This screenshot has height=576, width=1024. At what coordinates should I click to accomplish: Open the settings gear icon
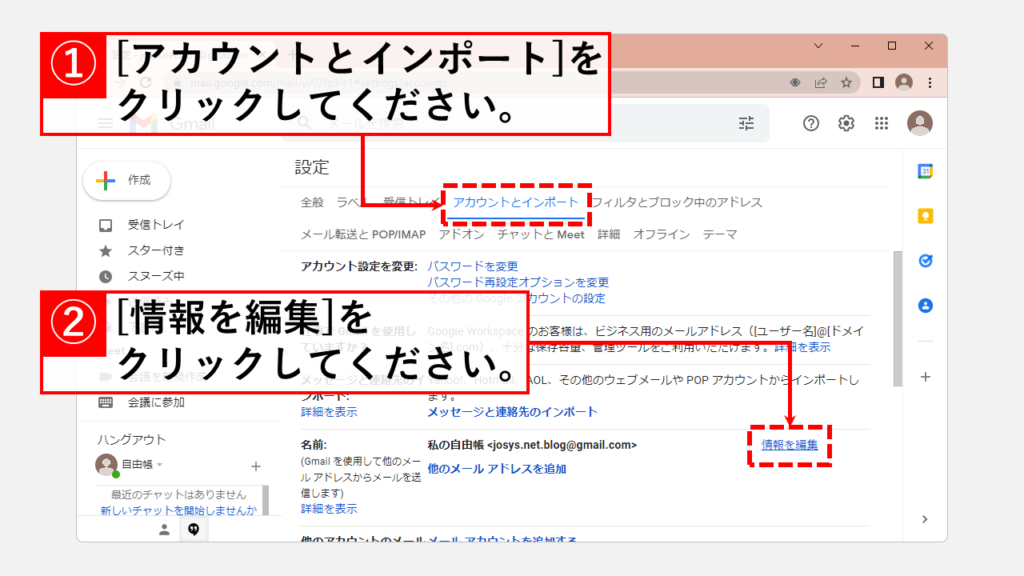coord(846,123)
